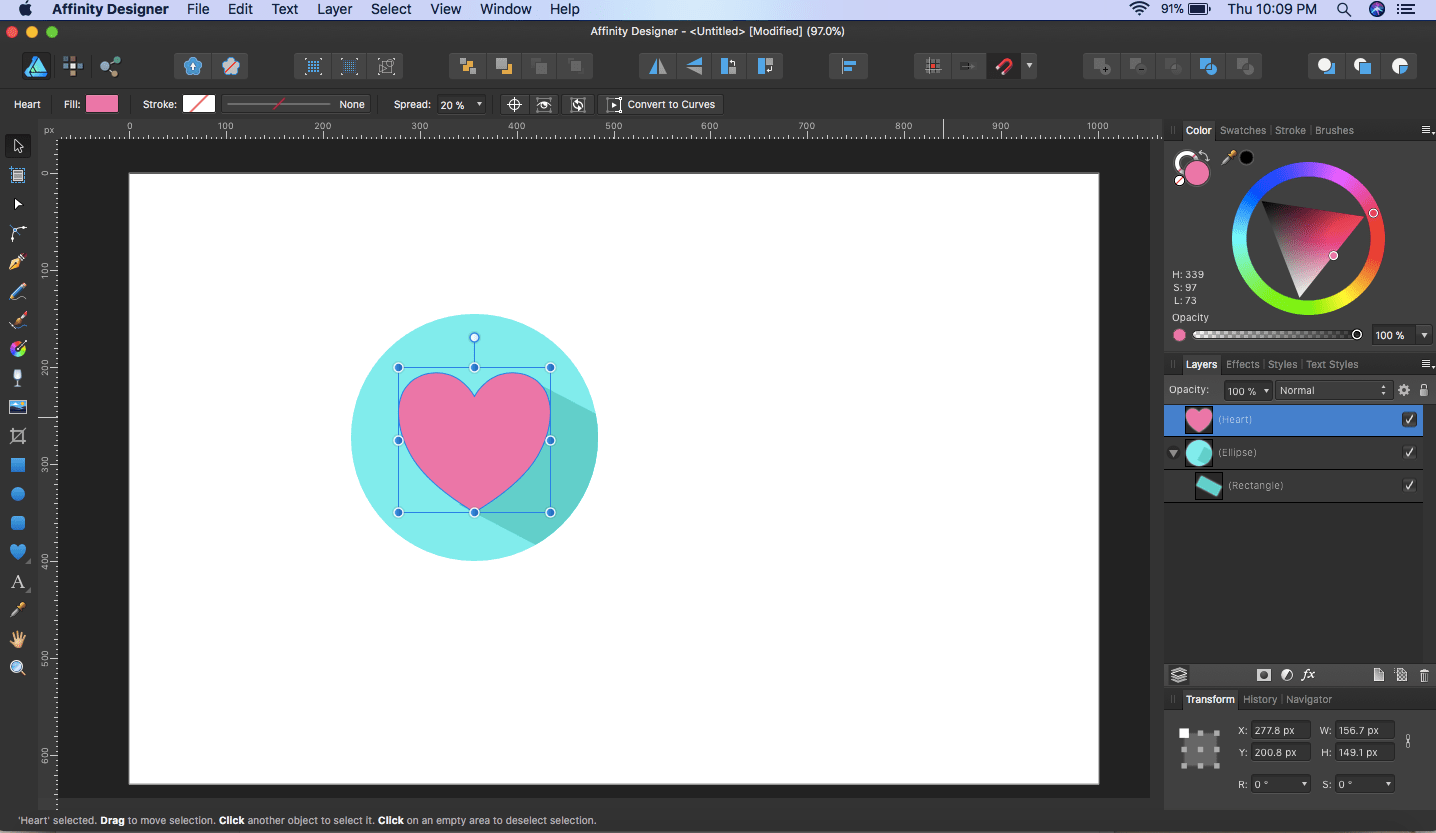Select the Pen tool in the toolbox
This screenshot has width=1436, height=833.
17,262
